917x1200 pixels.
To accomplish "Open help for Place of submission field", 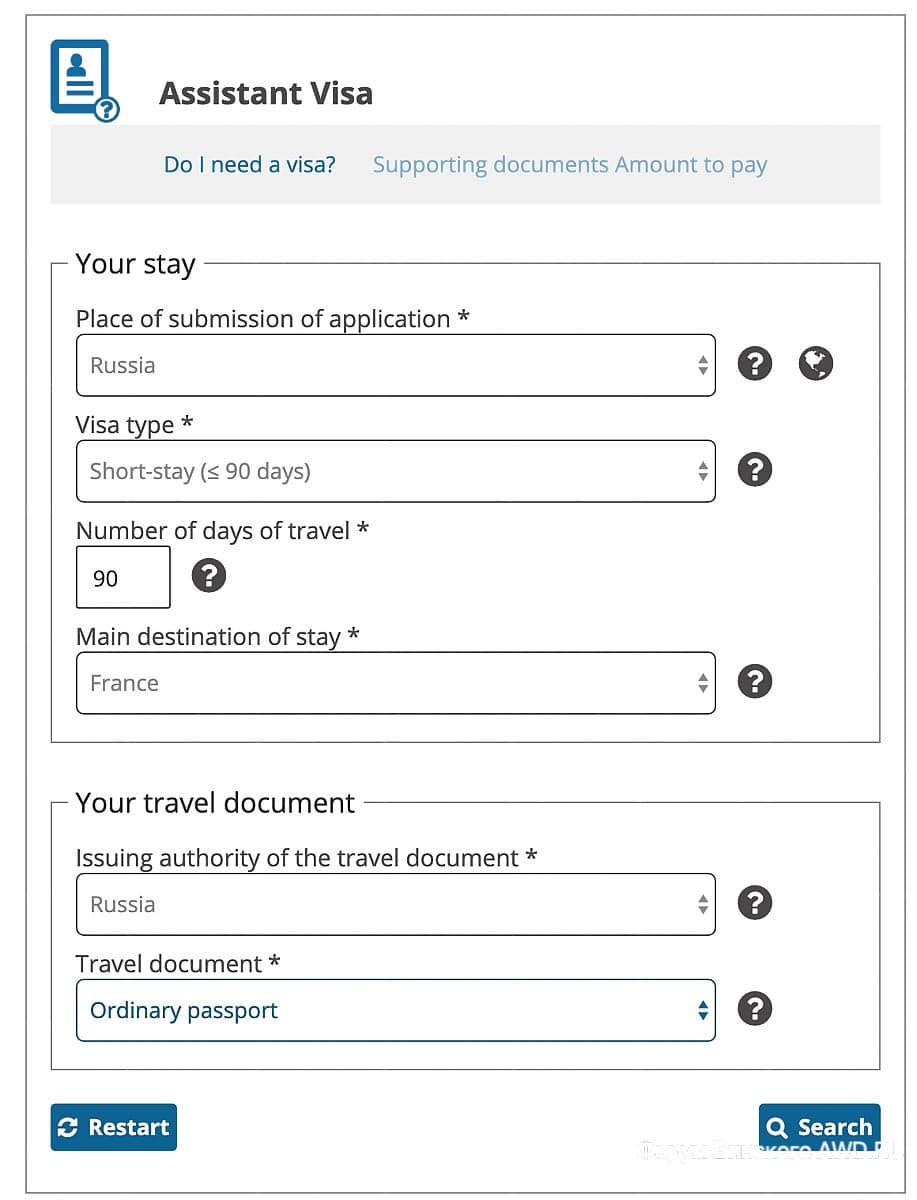I will click(x=755, y=364).
